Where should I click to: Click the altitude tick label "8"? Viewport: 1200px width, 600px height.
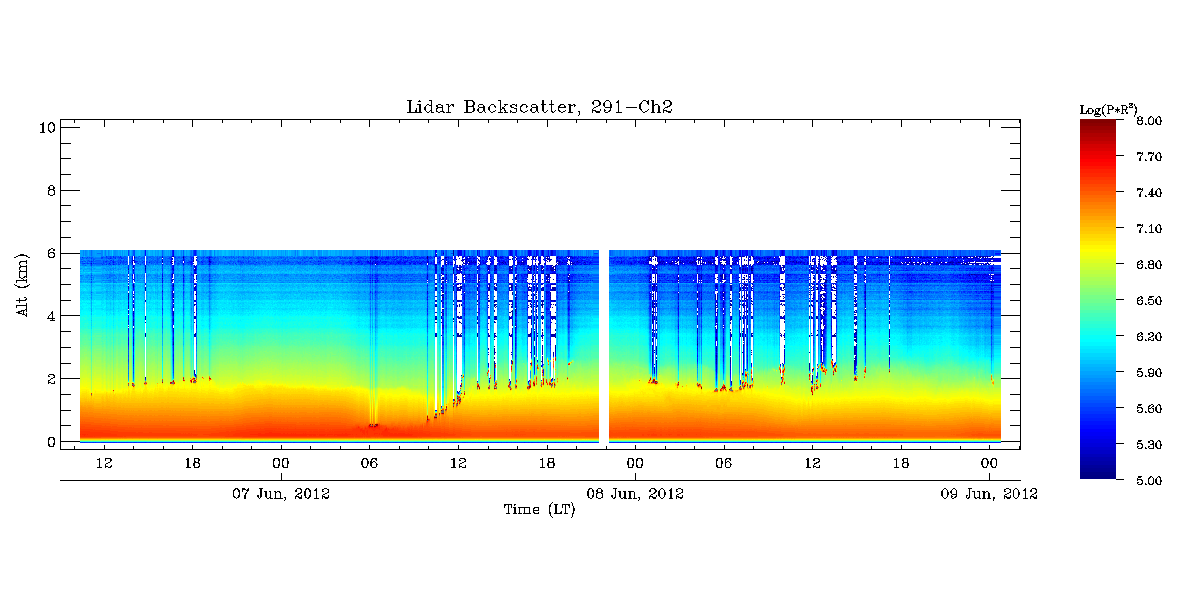coord(49,190)
